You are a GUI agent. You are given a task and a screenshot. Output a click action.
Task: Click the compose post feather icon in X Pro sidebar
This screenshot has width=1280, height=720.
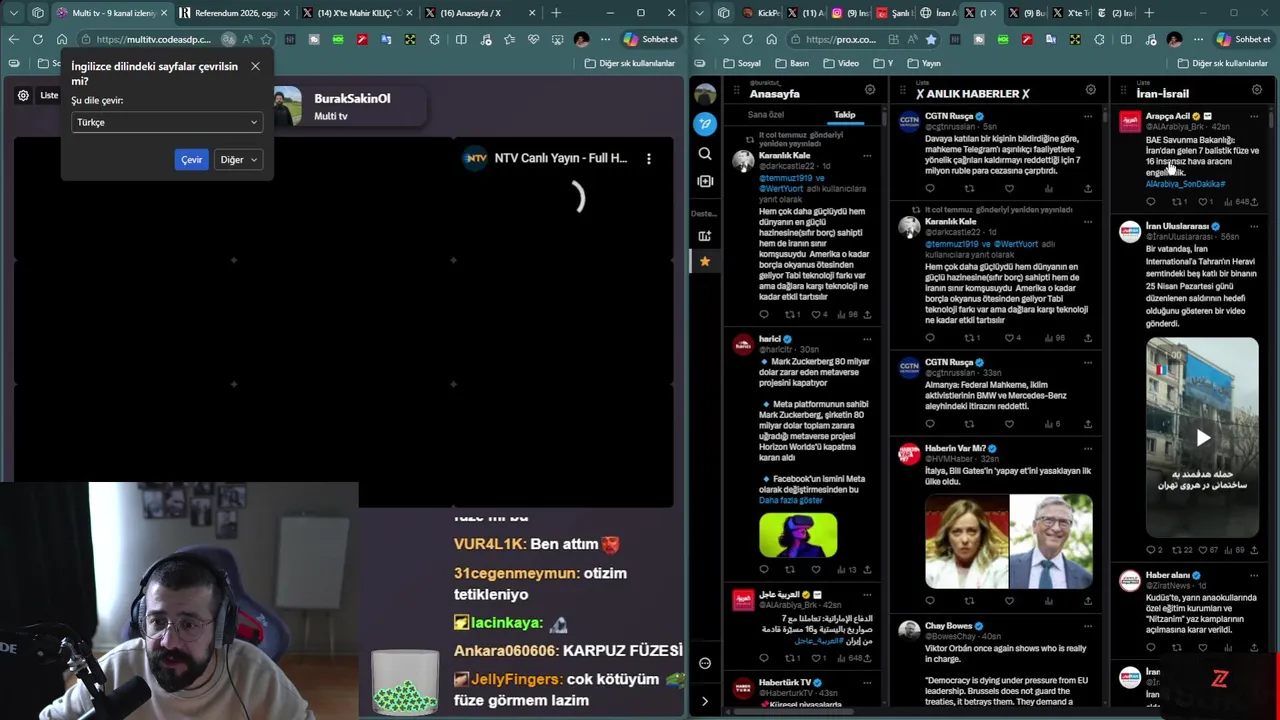coord(705,124)
